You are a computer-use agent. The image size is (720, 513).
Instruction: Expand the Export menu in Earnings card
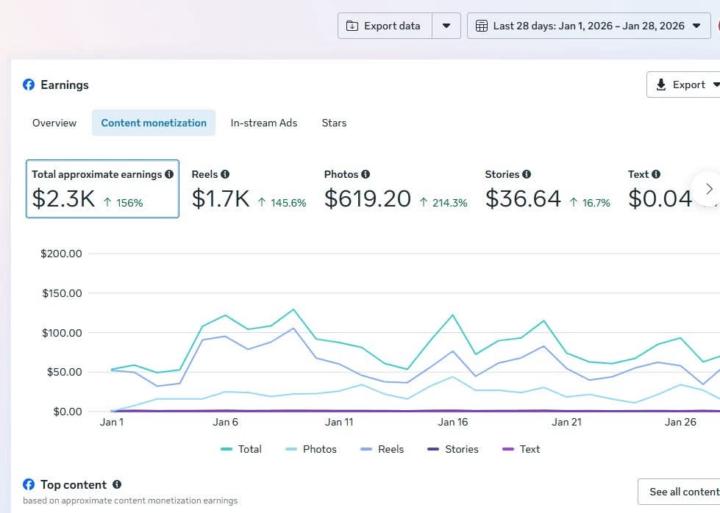[688, 85]
